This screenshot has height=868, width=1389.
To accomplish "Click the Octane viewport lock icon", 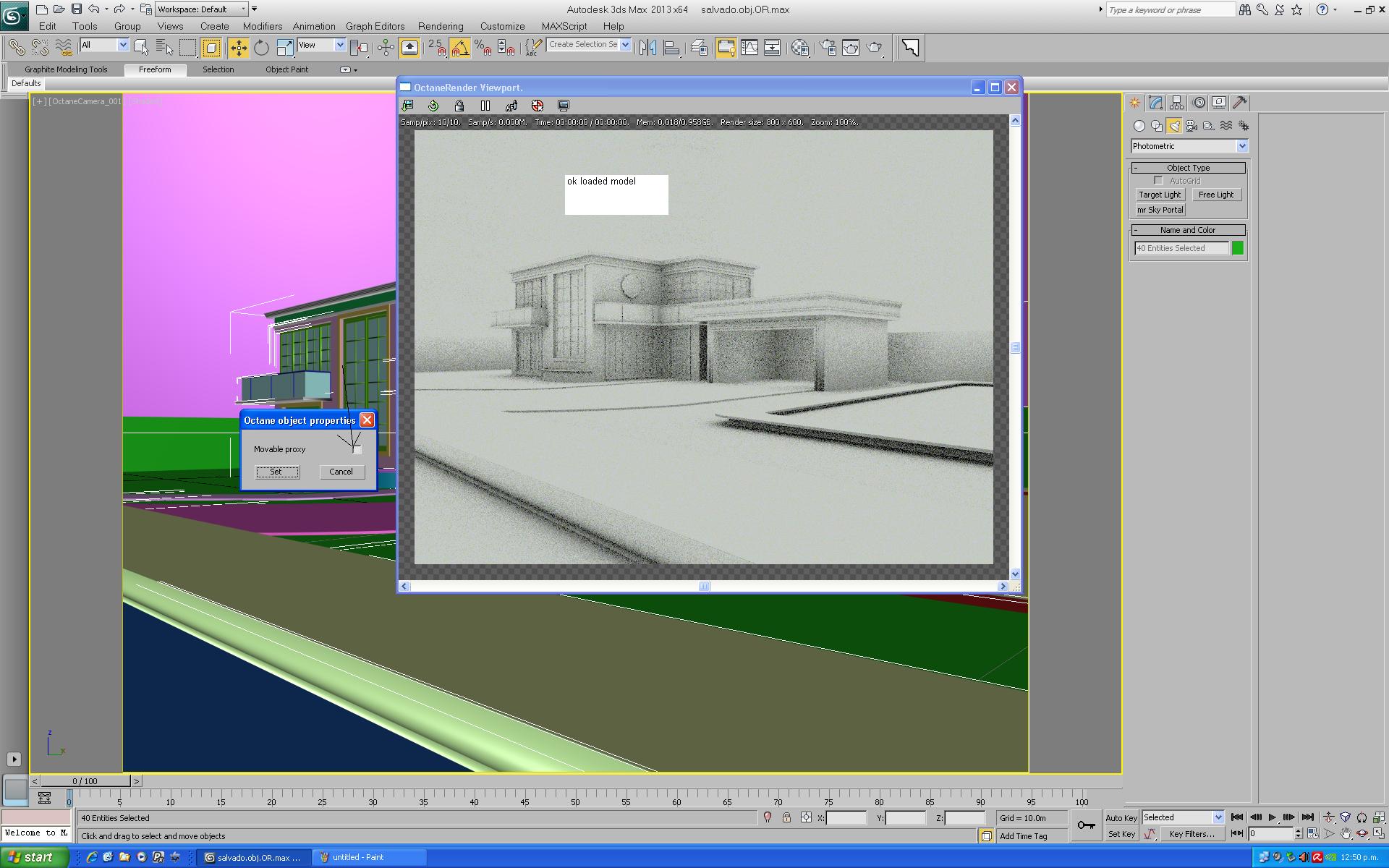I will (x=459, y=106).
